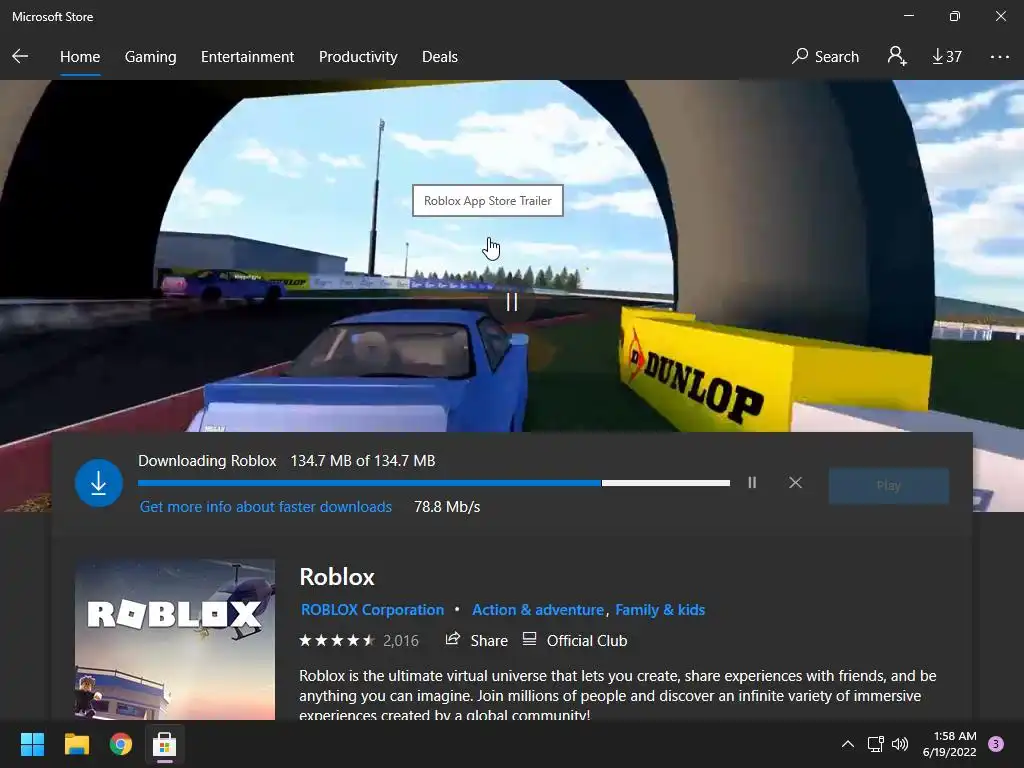Click the 78.8 Mb/s download speed
Image resolution: width=1024 pixels, height=768 pixels.
(447, 507)
